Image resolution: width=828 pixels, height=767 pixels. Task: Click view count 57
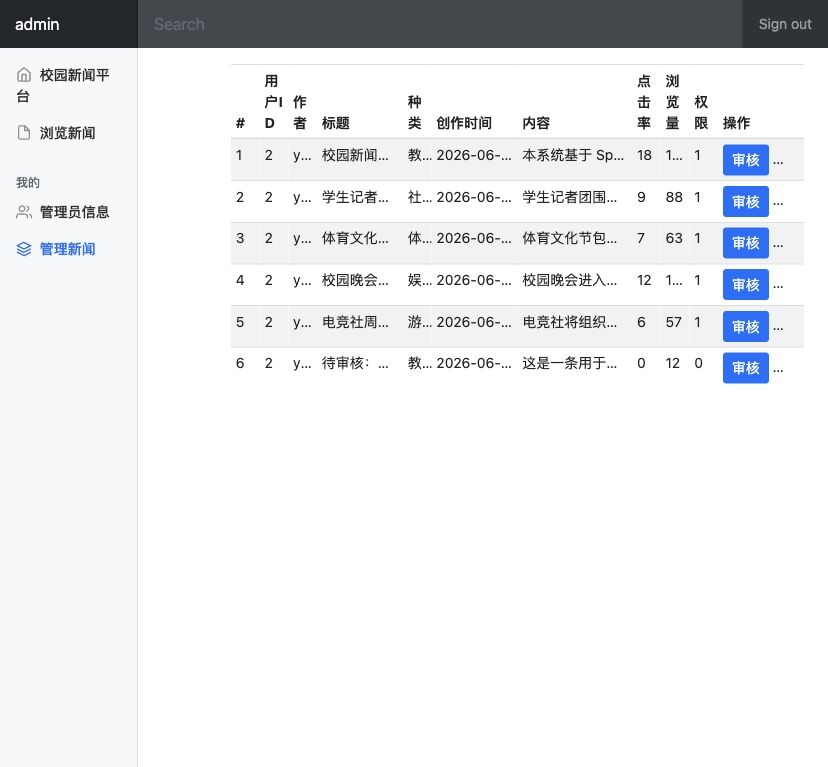673,322
